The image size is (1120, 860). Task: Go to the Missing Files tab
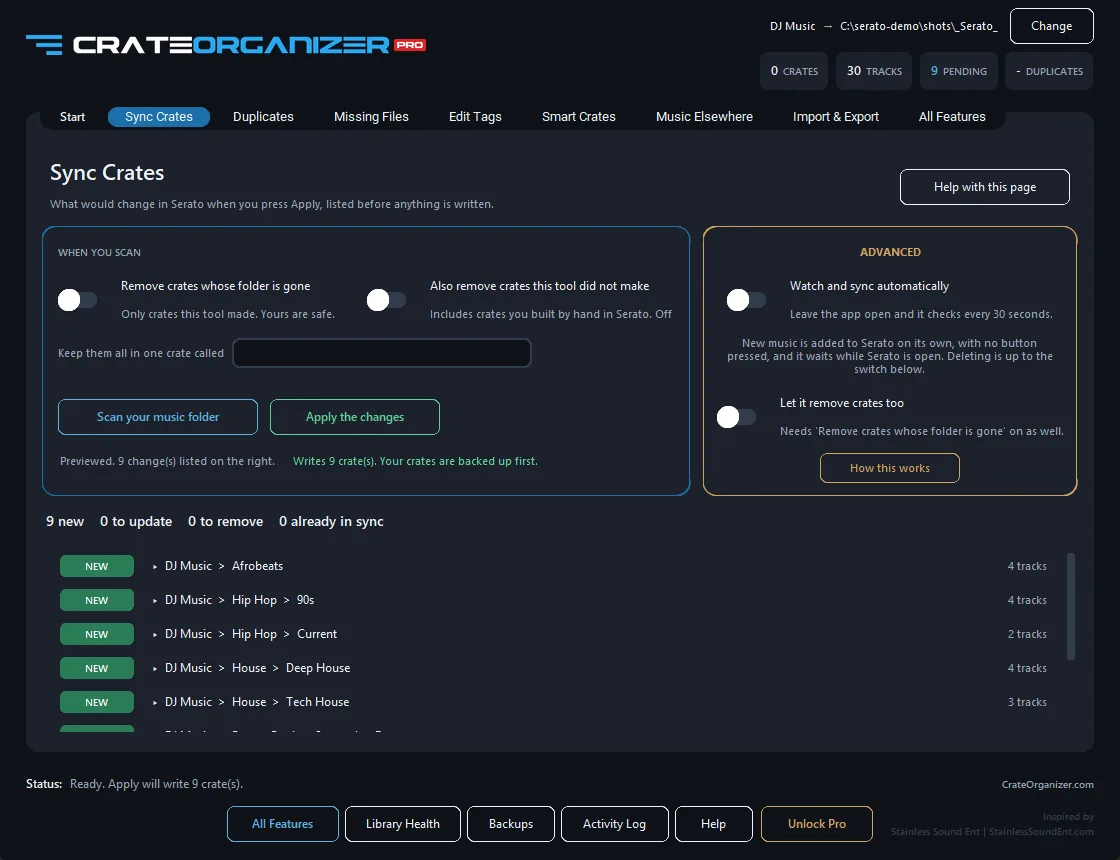[x=371, y=117]
